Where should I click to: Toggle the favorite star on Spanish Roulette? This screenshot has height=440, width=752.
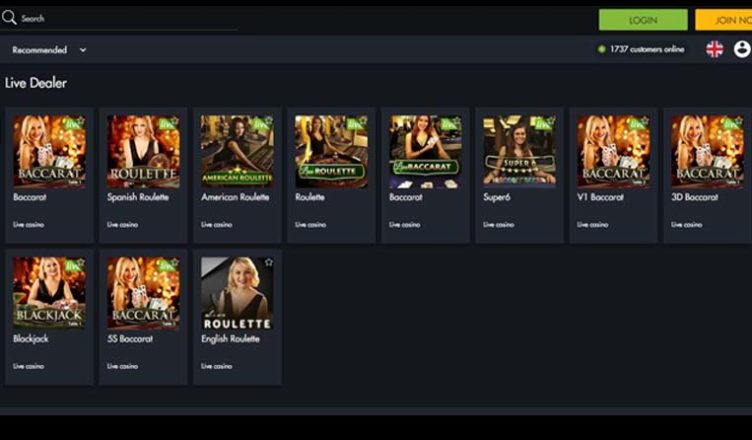click(174, 121)
